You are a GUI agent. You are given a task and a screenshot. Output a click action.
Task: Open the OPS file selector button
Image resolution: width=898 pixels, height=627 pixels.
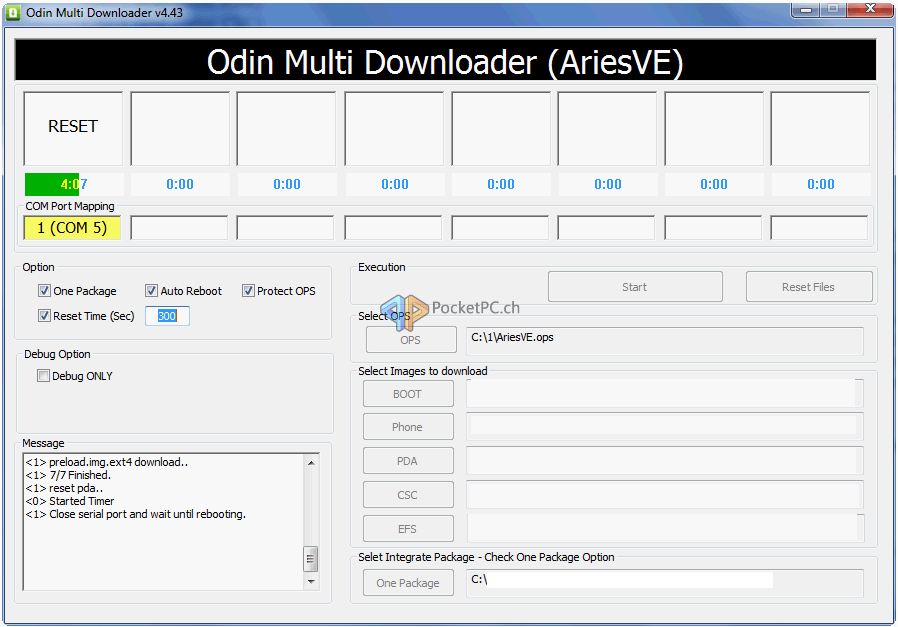click(411, 340)
